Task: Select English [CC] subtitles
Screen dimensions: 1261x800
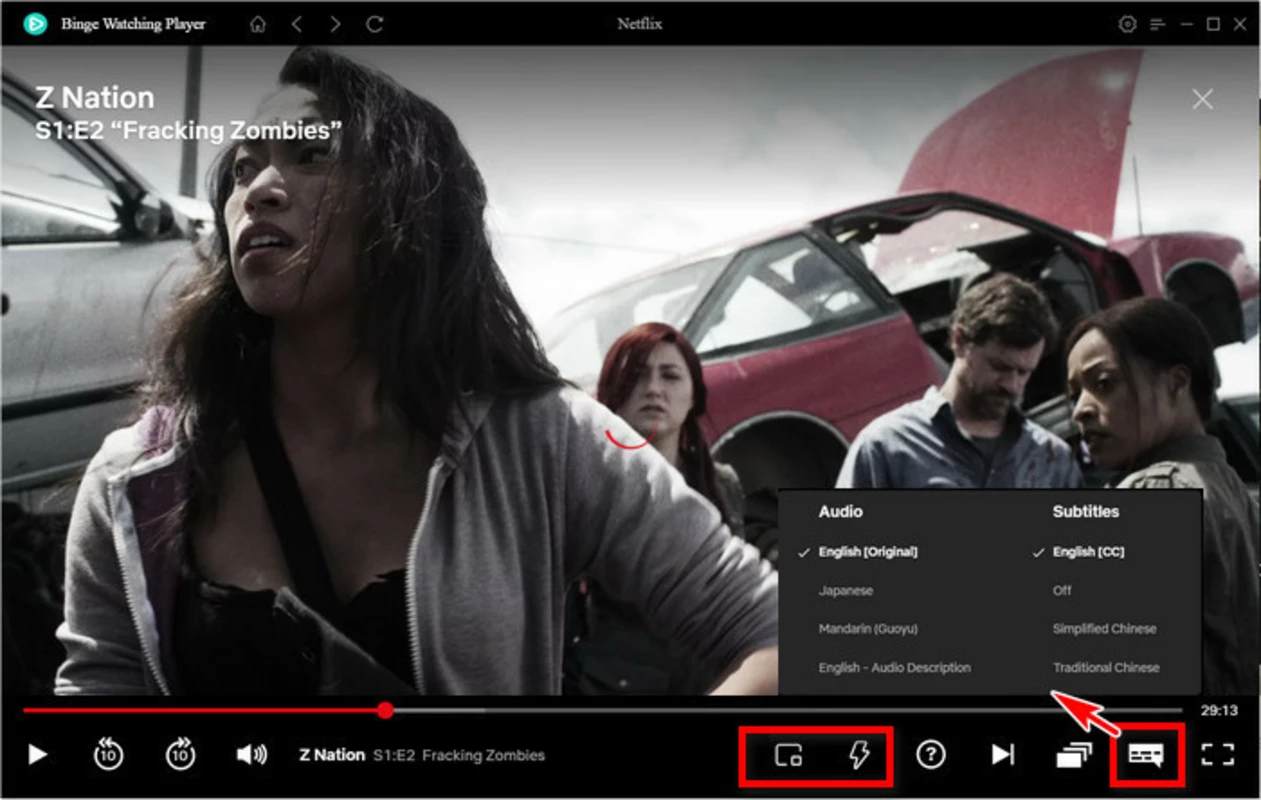Action: [1088, 552]
